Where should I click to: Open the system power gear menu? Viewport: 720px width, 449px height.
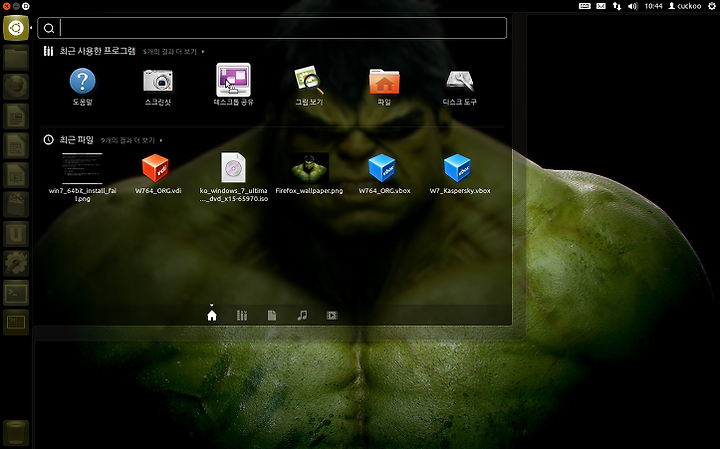click(712, 6)
